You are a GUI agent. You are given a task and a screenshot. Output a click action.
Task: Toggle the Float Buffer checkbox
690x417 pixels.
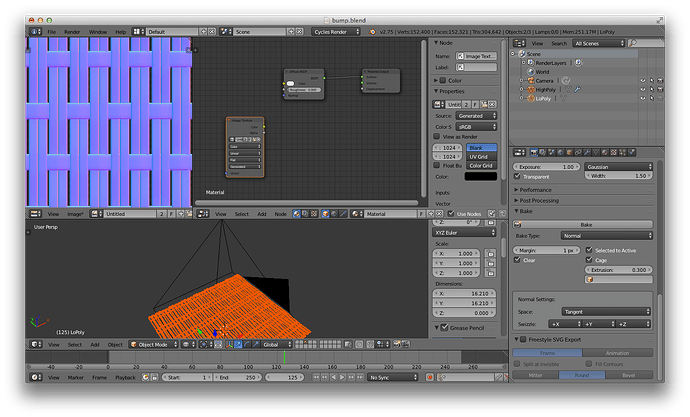pyautogui.click(x=437, y=165)
